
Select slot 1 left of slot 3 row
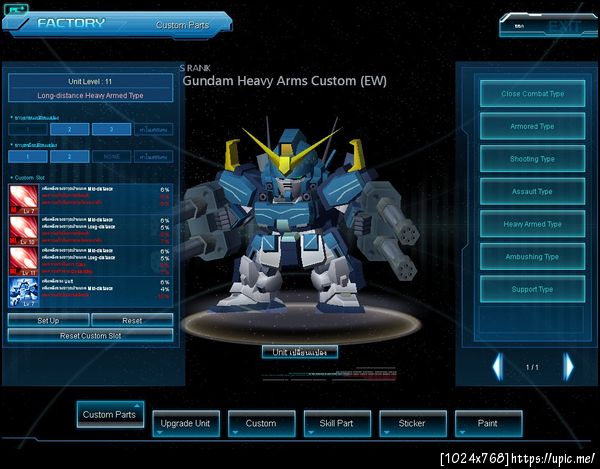(28, 129)
